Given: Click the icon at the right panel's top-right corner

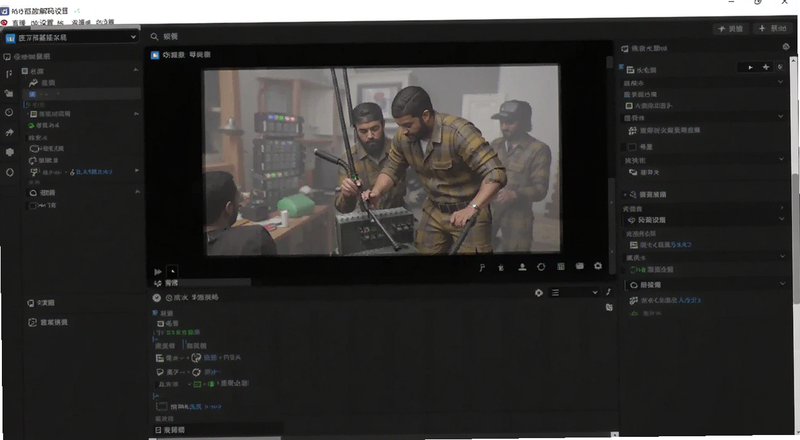Looking at the screenshot, I should click(x=786, y=47).
